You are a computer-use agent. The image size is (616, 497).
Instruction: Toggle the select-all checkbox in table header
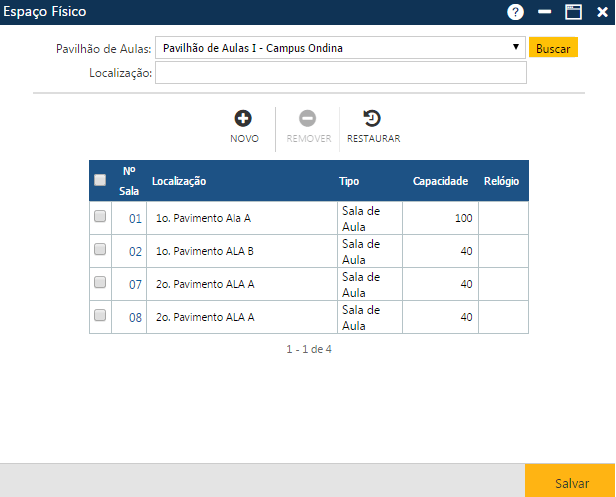100,181
